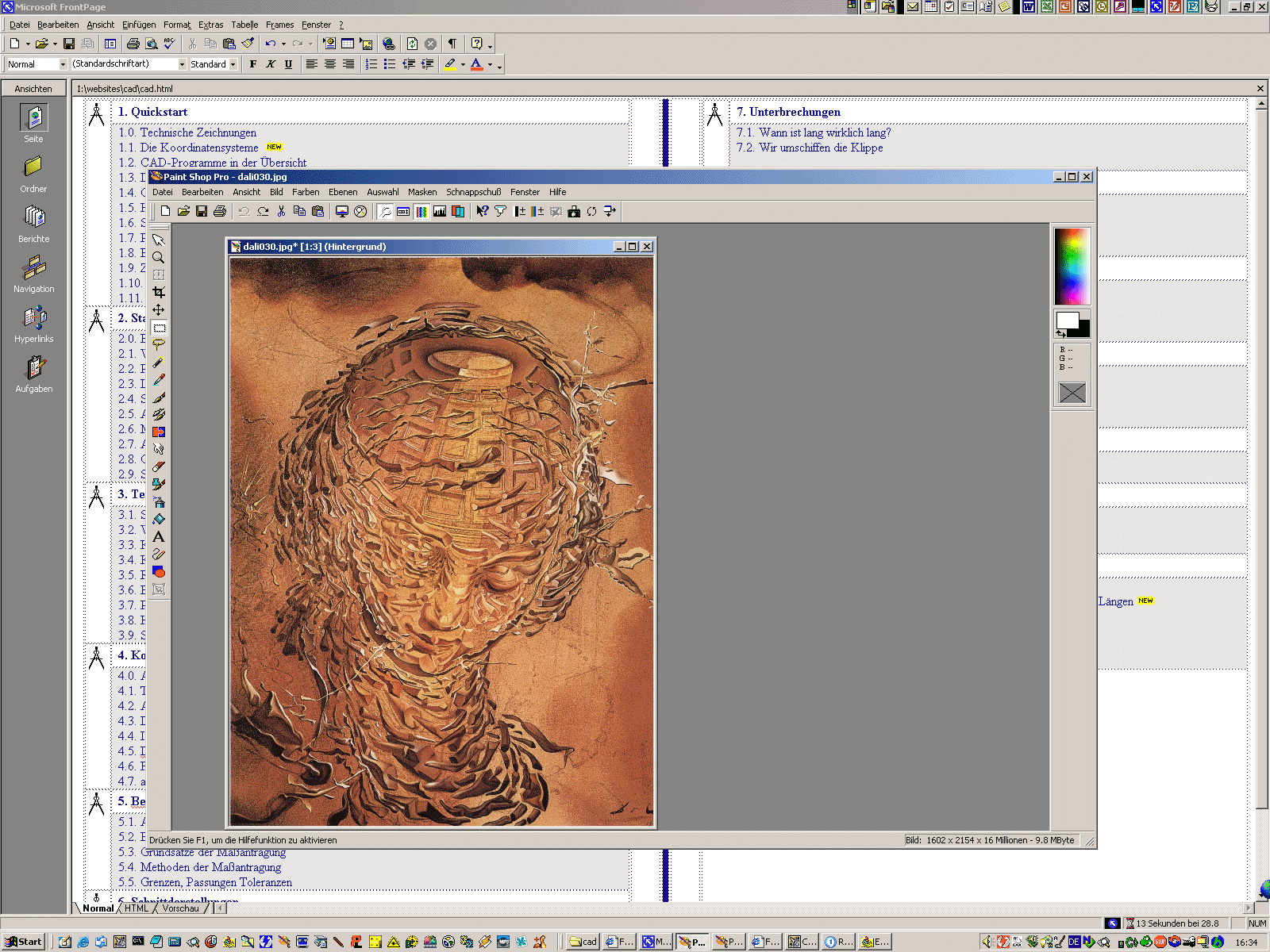Expand the open file dropdown arrow
This screenshot has height=952, width=1270.
tap(55, 44)
